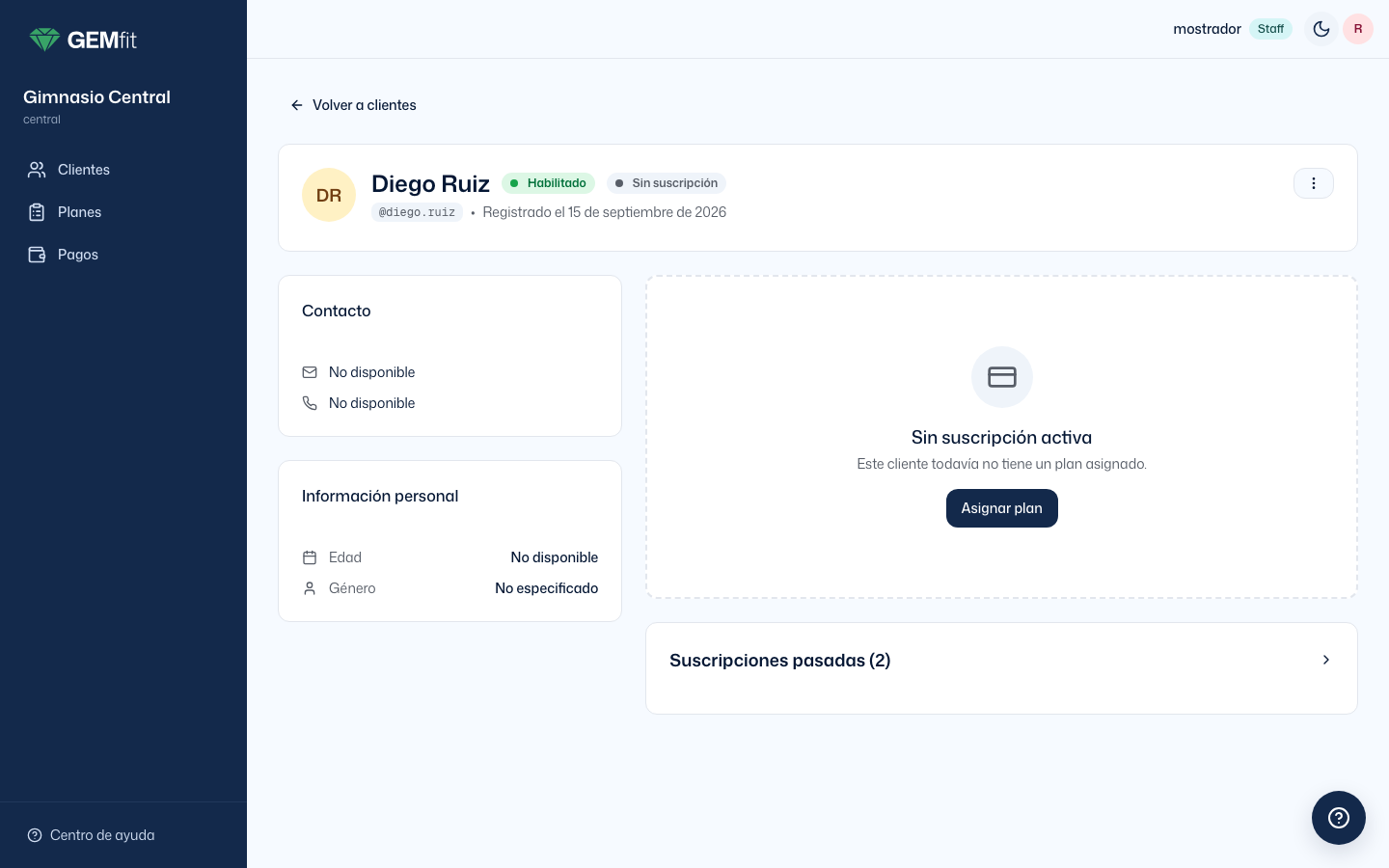Open the three-dot client options menu
The width and height of the screenshot is (1389, 868).
[x=1314, y=183]
